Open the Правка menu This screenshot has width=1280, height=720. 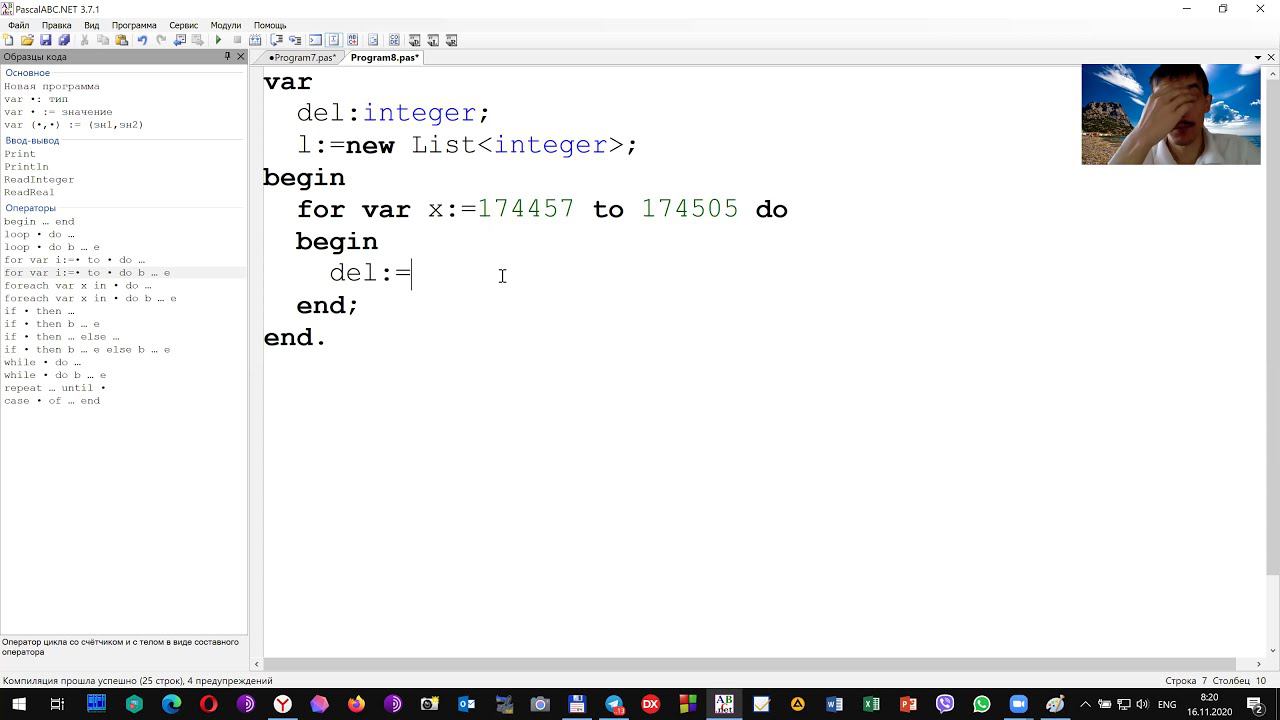[x=56, y=25]
